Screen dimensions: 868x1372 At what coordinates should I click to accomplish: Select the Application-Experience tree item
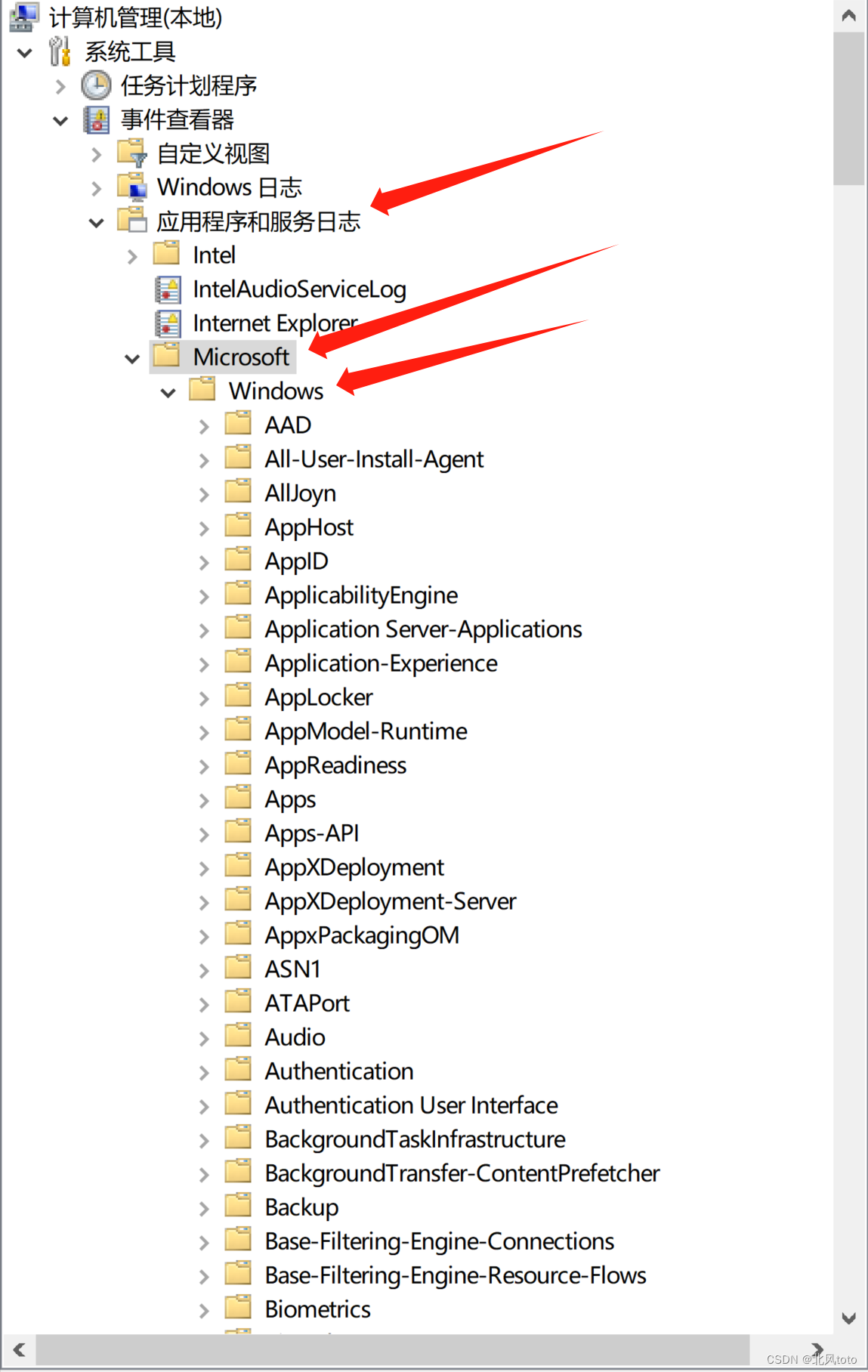(381, 663)
